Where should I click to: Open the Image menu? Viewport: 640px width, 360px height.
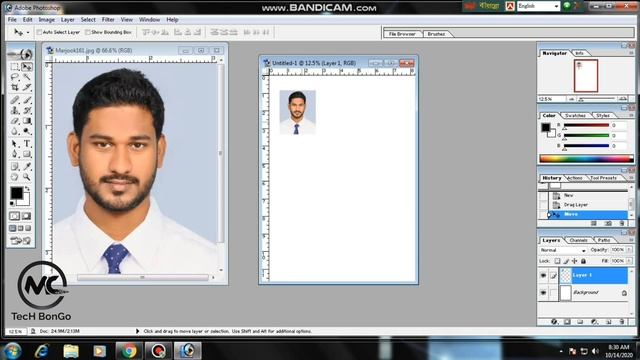coord(47,20)
